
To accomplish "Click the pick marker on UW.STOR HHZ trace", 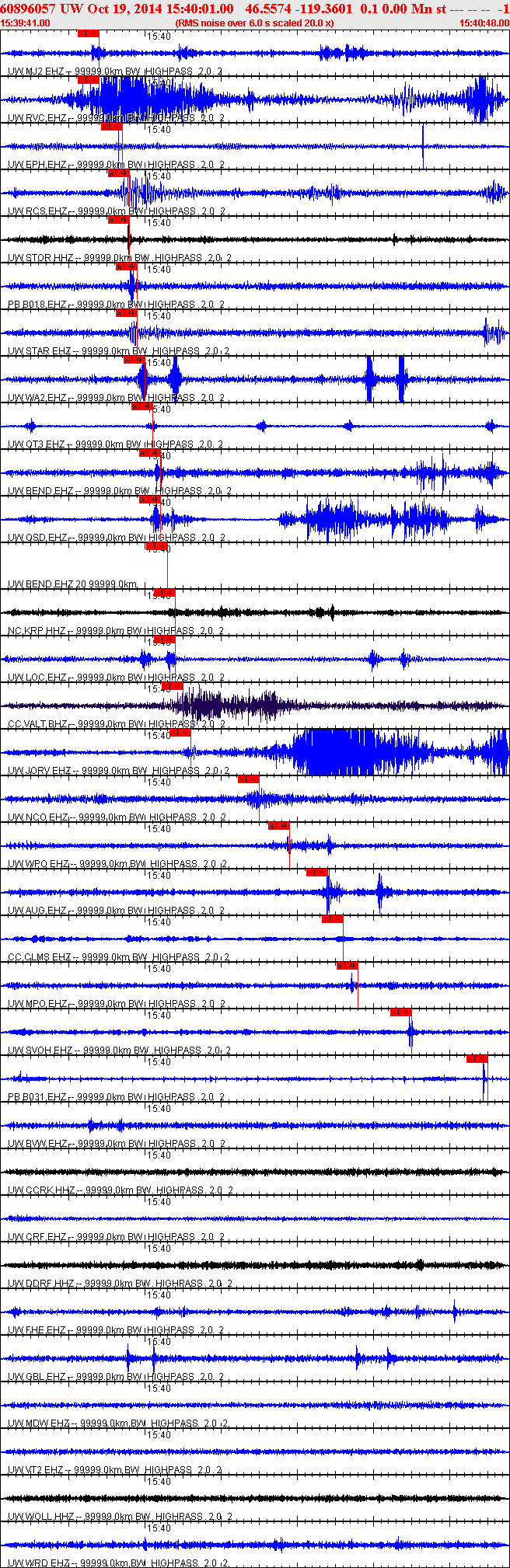I will coord(118,220).
